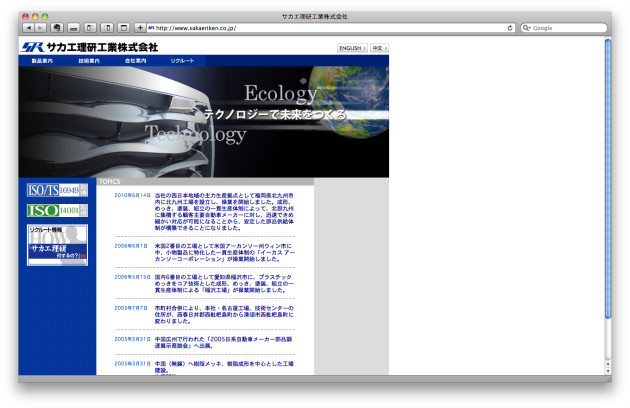Click the Ecology Technology hero banner
This screenshot has width=630, height=408.
click(x=204, y=122)
